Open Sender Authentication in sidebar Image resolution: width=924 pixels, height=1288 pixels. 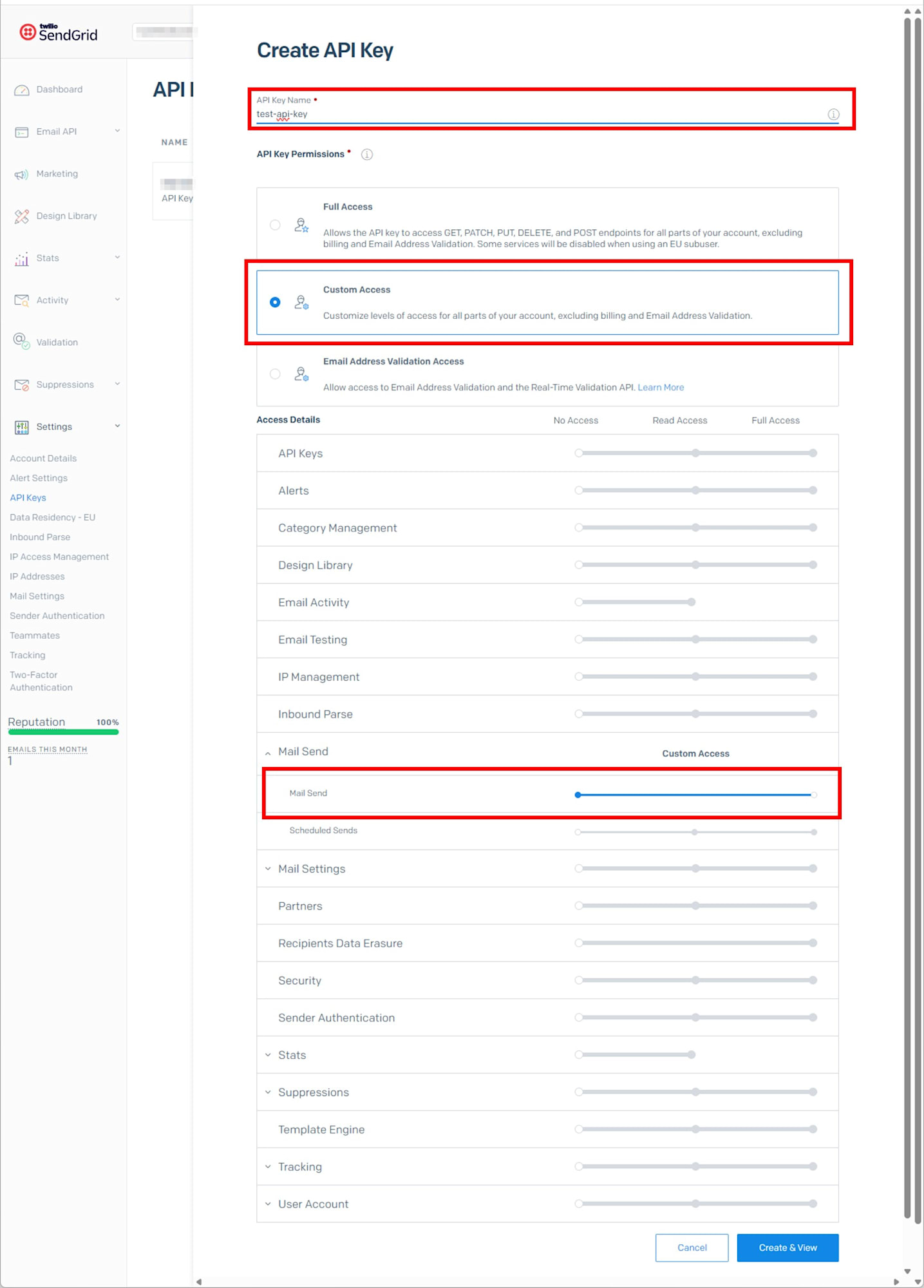57,616
